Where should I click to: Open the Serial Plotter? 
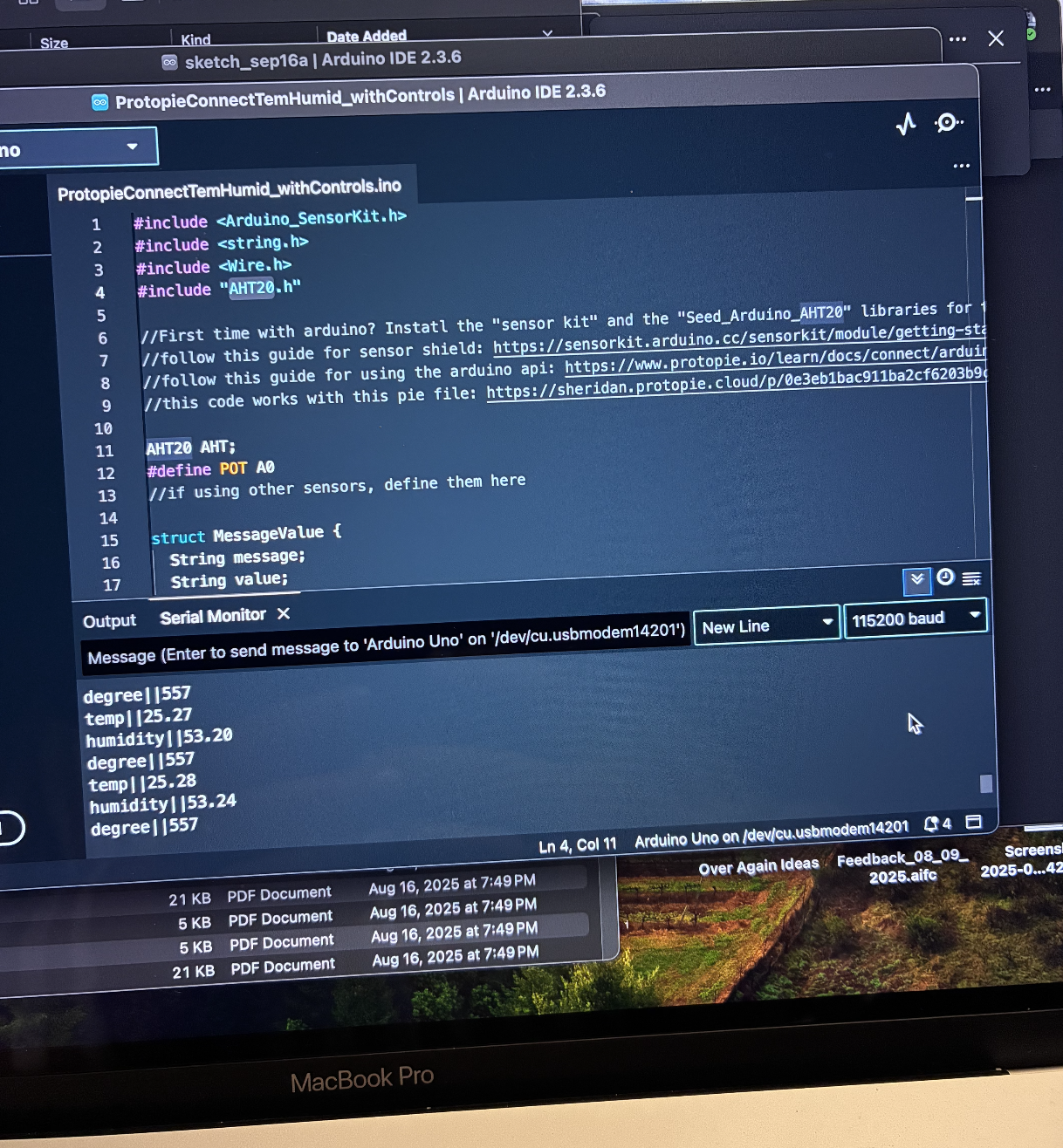(x=907, y=124)
